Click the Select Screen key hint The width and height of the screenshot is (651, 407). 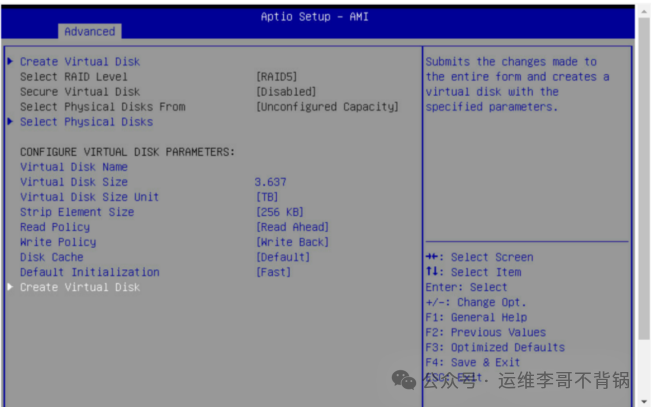479,257
